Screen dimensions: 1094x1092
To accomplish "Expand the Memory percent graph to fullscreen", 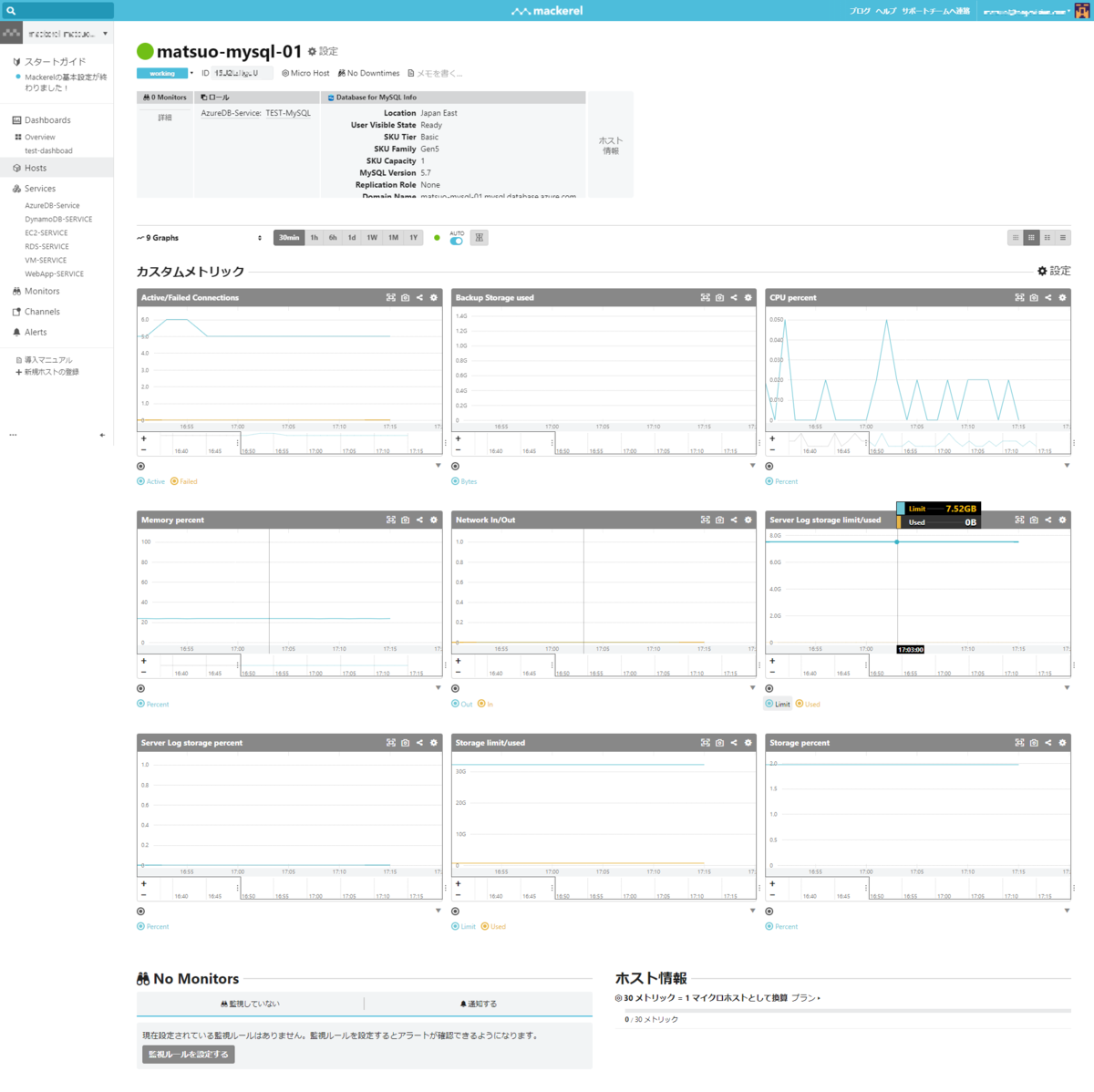I will 391,520.
